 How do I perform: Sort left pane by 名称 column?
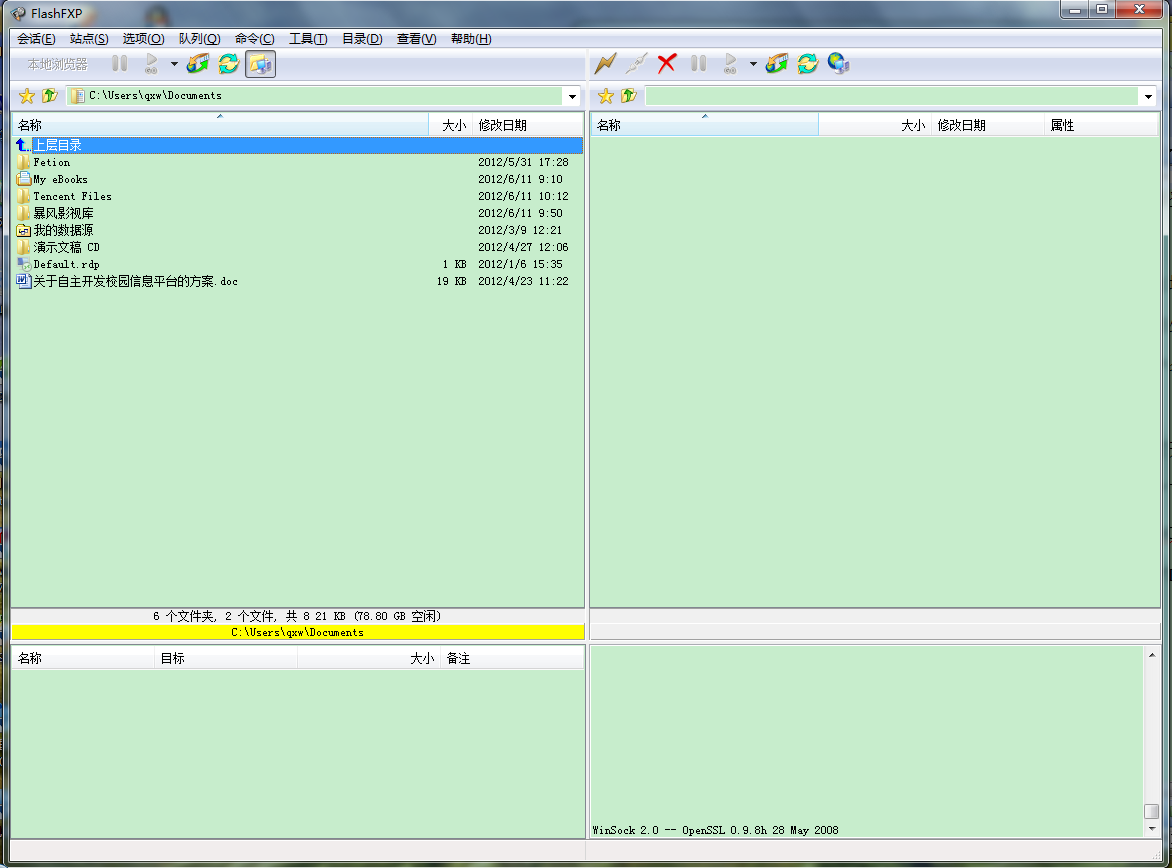click(x=220, y=125)
